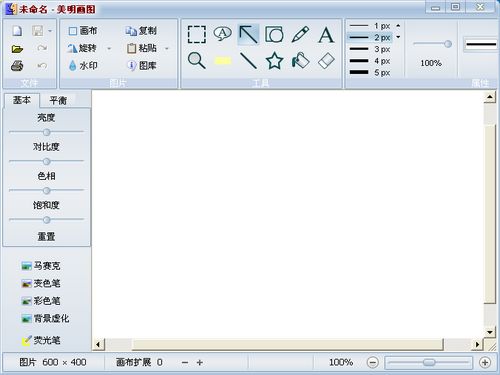Activate the magnifier zoom tool

[197, 61]
